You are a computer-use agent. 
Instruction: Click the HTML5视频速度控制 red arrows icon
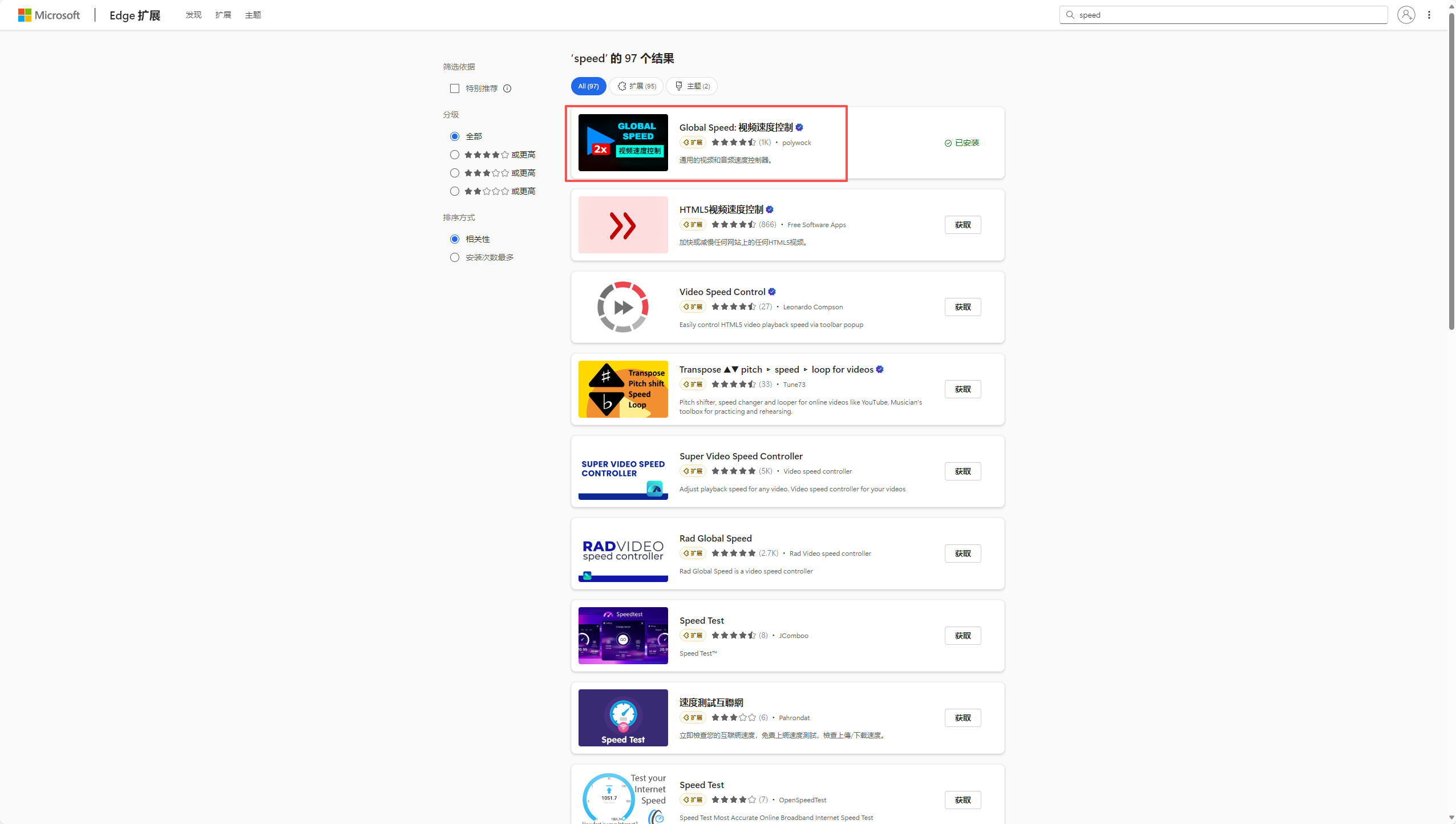point(623,225)
